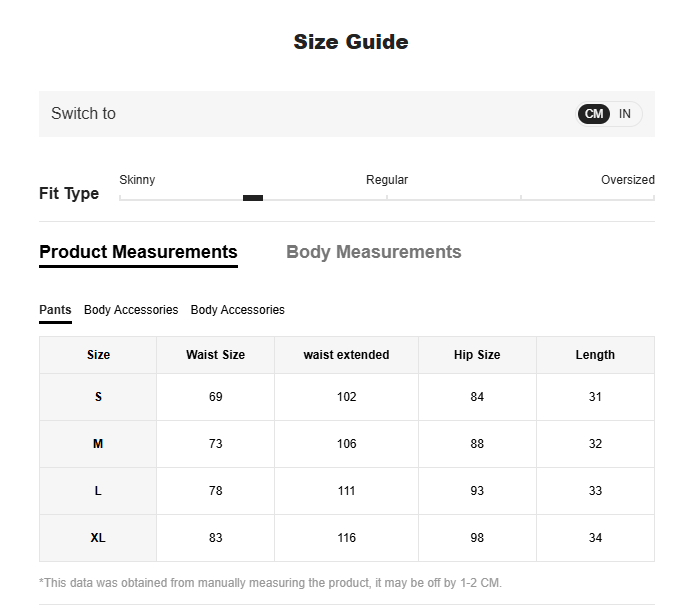686x611 pixels.
Task: Select the Pants sub-tab
Action: pos(55,310)
